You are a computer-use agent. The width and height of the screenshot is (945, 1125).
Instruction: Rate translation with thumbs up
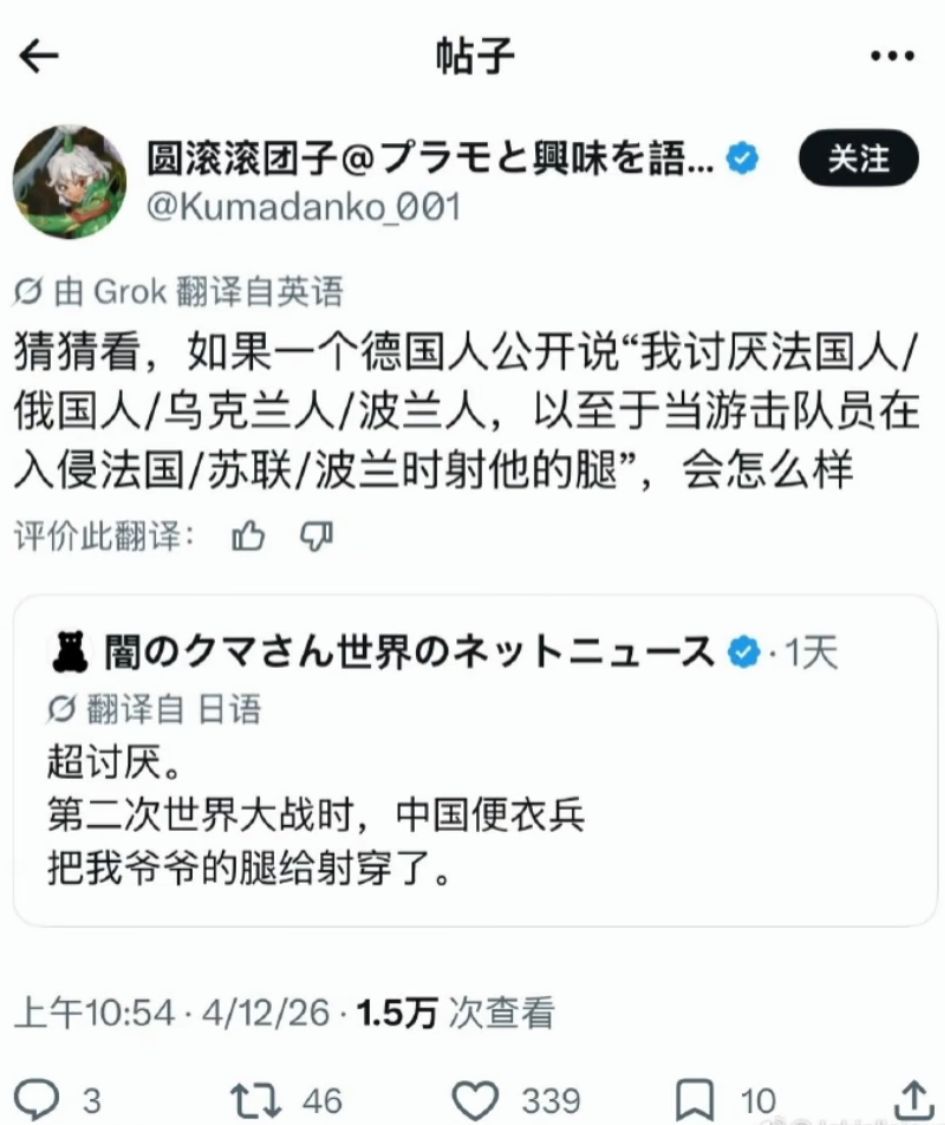(248, 536)
